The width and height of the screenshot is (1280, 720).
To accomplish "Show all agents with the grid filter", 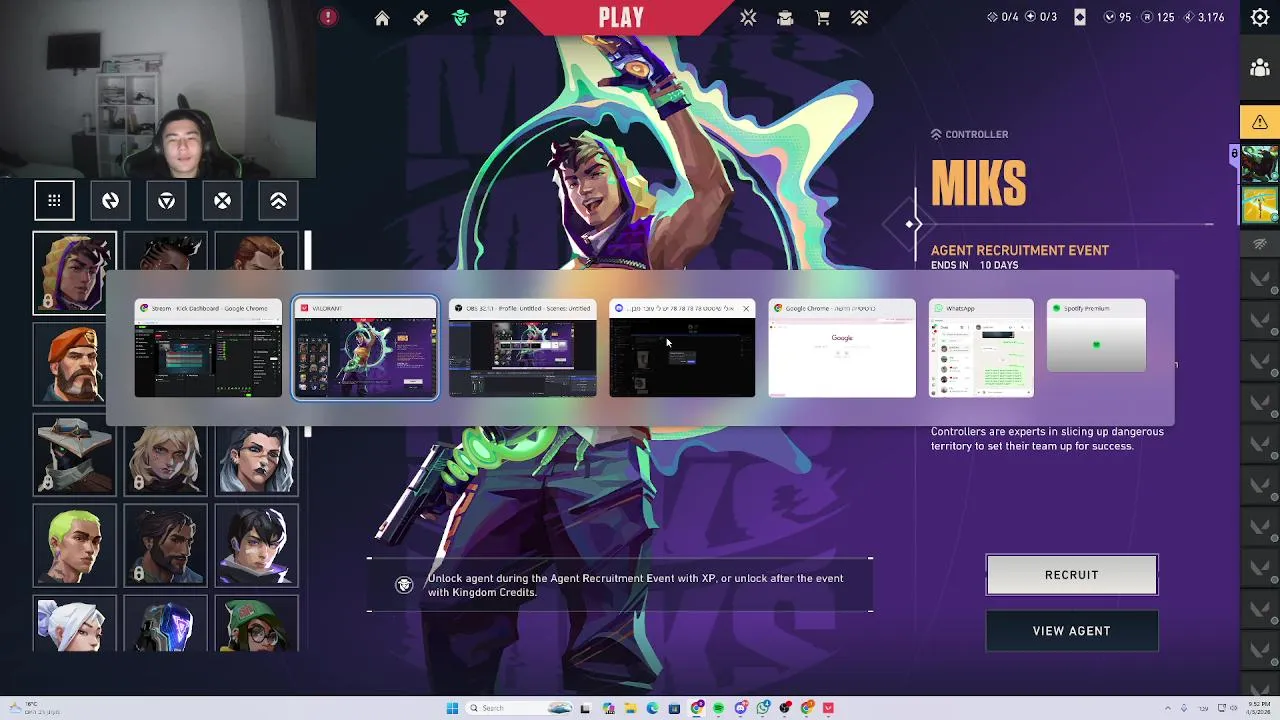I will tap(54, 201).
